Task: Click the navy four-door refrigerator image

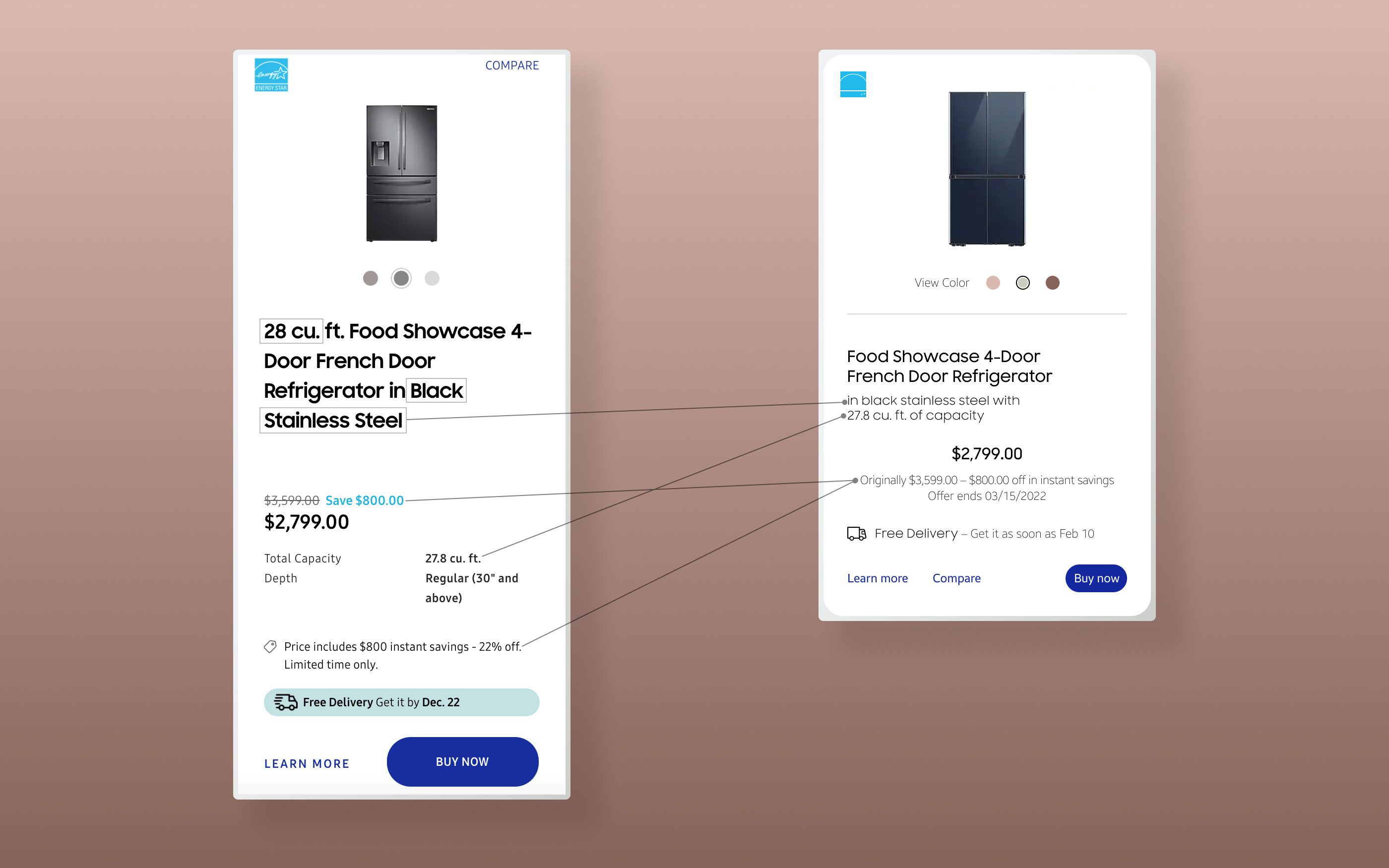Action: click(x=987, y=169)
